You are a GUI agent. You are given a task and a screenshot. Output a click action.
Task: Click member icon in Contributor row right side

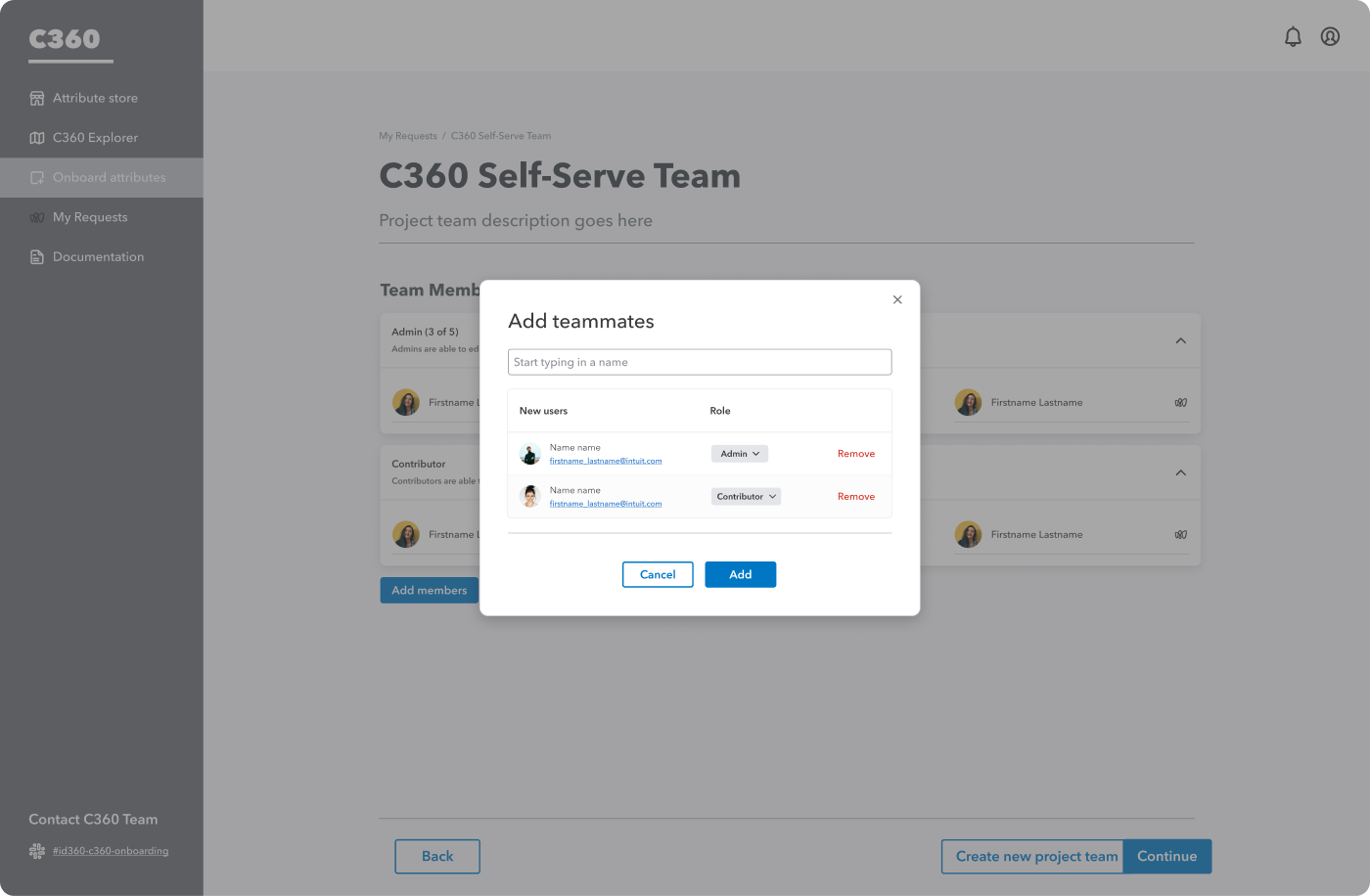click(1181, 535)
